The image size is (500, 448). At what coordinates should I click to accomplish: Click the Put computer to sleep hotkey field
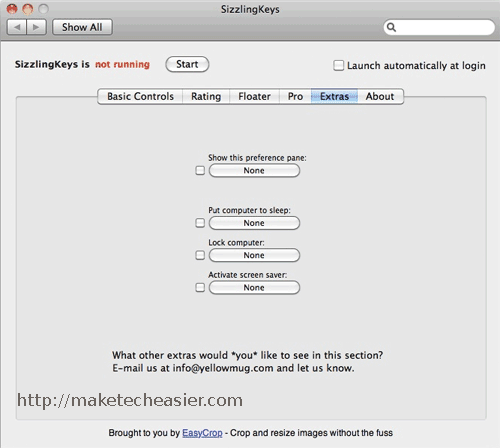[x=254, y=223]
